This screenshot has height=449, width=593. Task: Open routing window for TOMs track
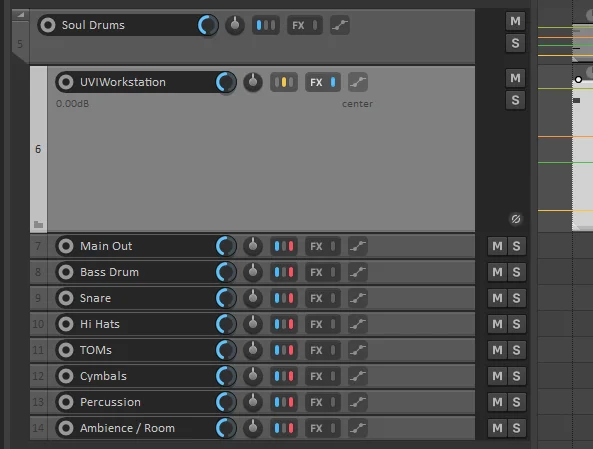(284, 350)
